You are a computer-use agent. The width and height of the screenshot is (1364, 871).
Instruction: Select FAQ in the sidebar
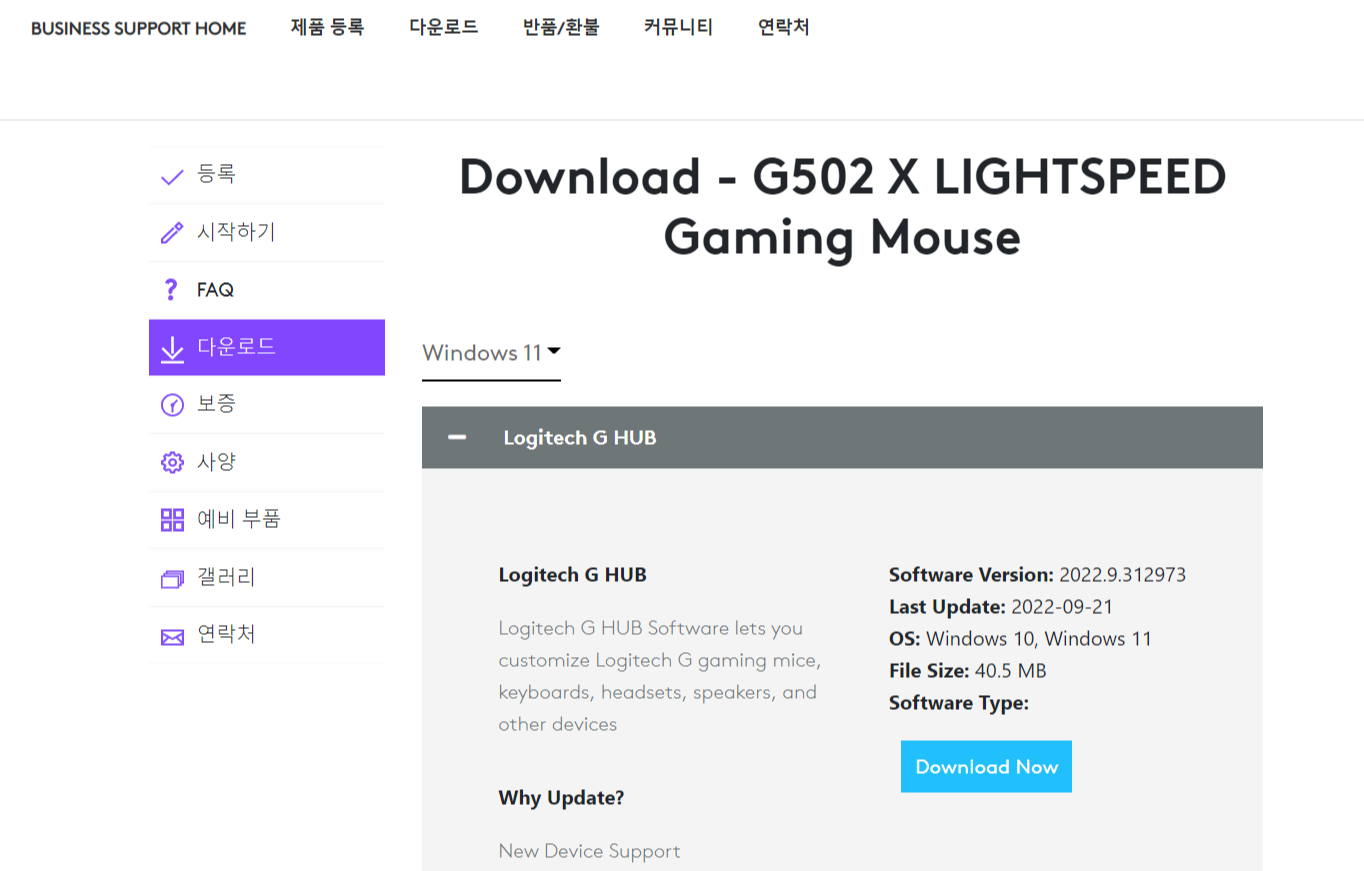[267, 291]
